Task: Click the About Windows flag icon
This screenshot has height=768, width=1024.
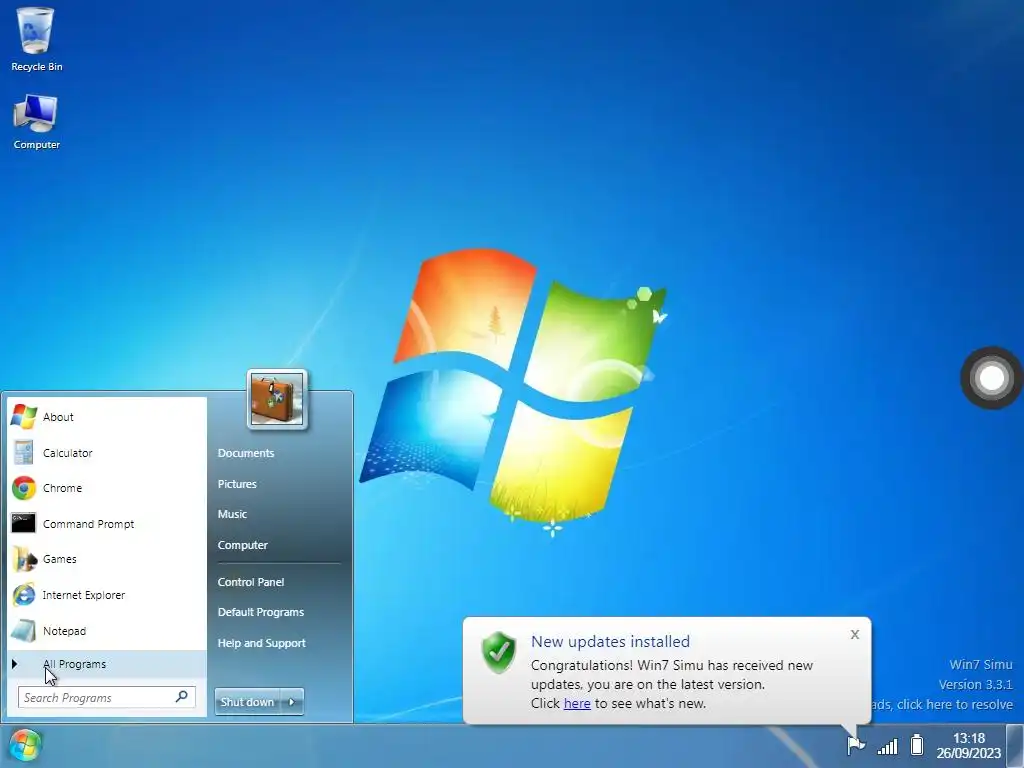Action: 24,417
